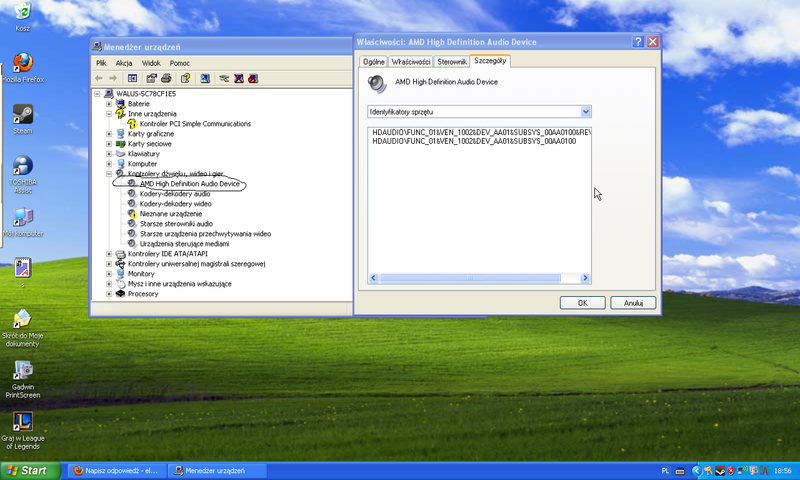800x480 pixels.
Task: Expand the Klawiatury category
Action: click(x=109, y=154)
